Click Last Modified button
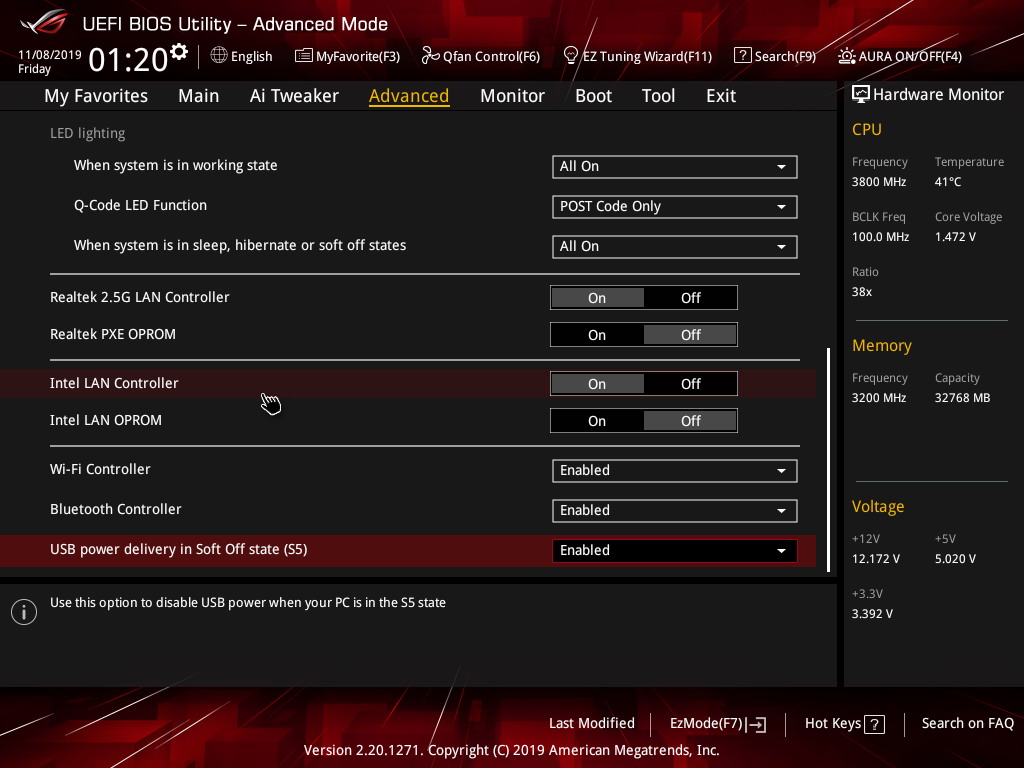 coord(592,724)
